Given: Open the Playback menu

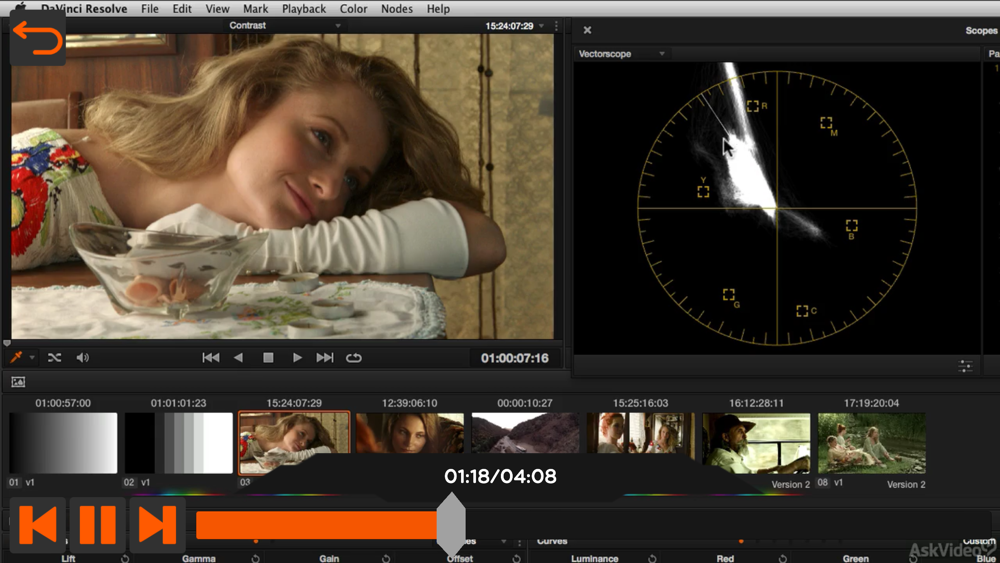Looking at the screenshot, I should click(304, 9).
